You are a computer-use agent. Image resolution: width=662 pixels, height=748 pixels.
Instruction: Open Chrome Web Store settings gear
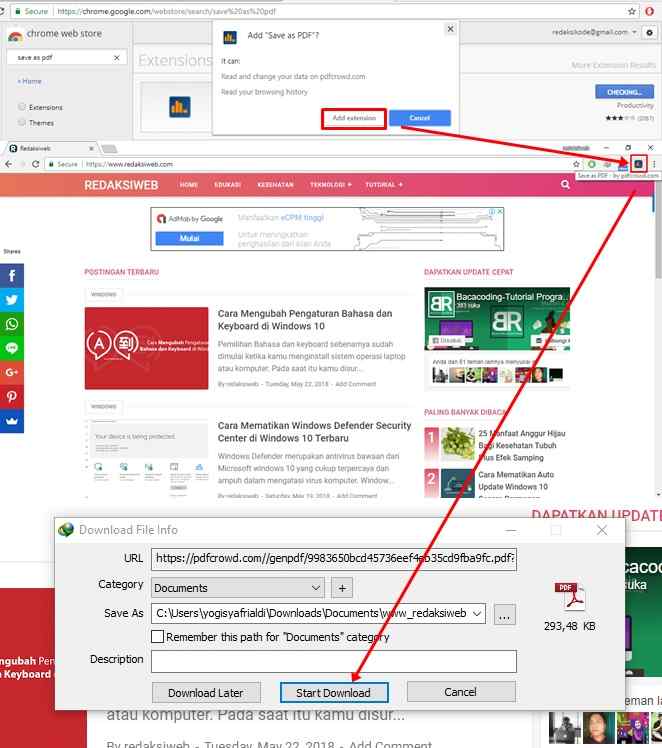tap(649, 32)
